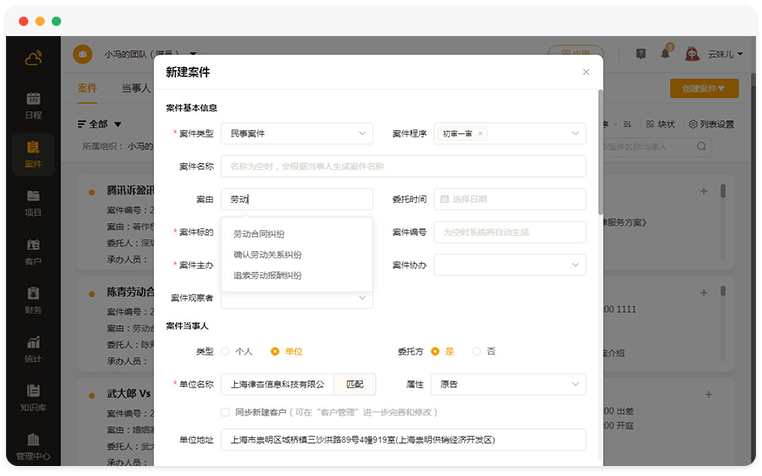The image size is (762, 476).
Task: Click the background case search box
Action: pos(657,147)
